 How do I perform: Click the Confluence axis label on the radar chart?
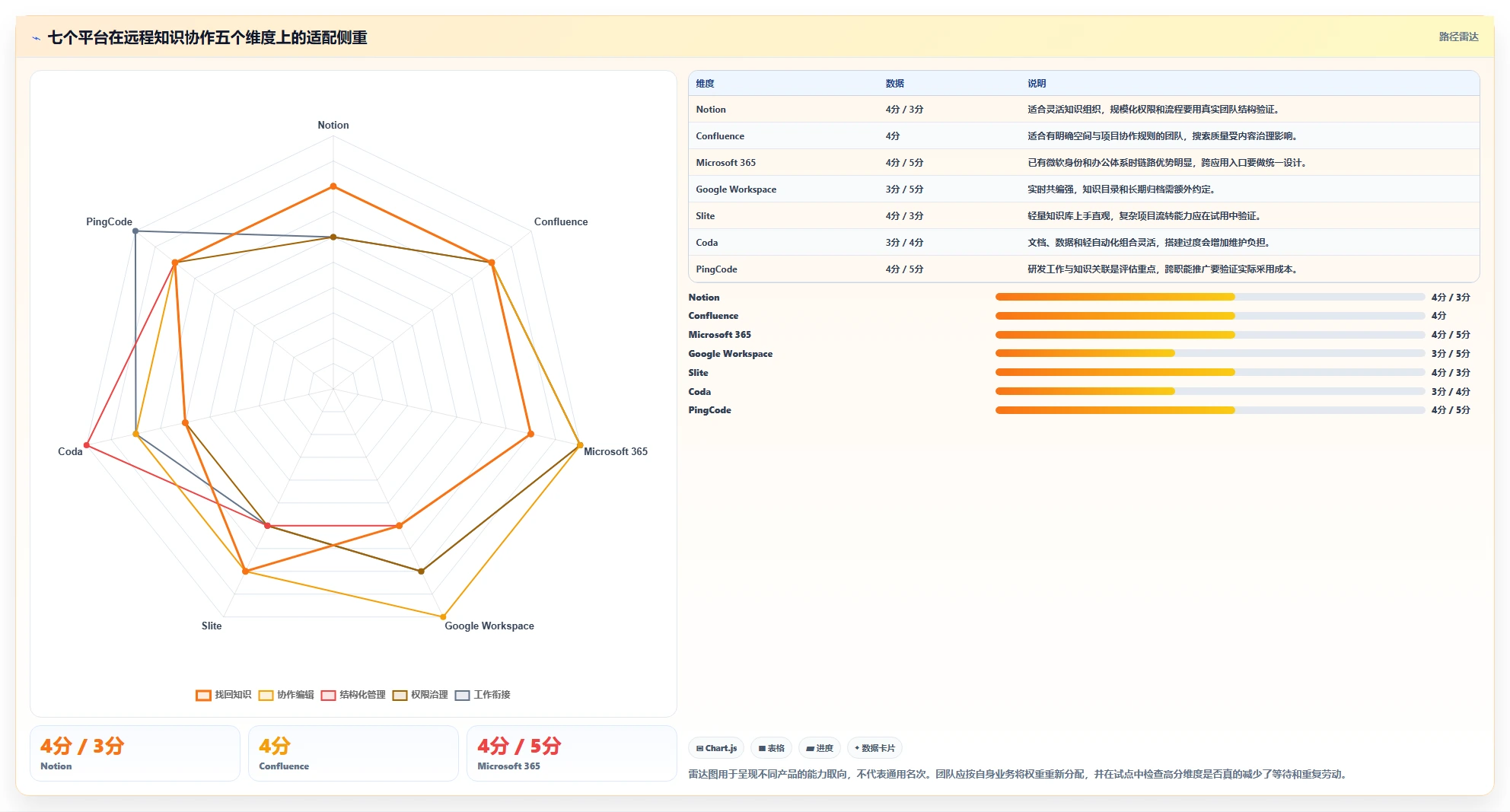click(x=561, y=221)
